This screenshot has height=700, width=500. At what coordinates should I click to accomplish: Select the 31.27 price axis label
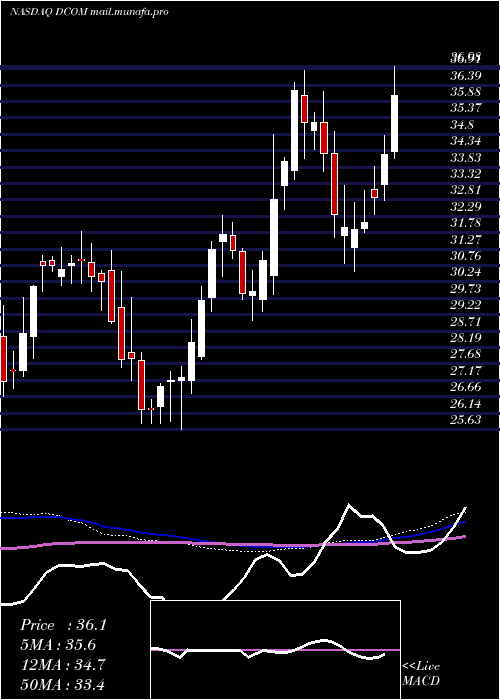[466, 239]
